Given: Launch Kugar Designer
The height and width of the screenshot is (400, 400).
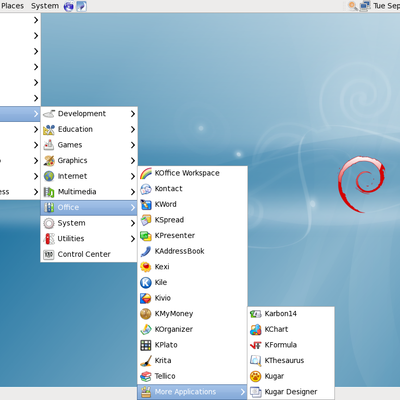Looking at the screenshot, I should (291, 392).
